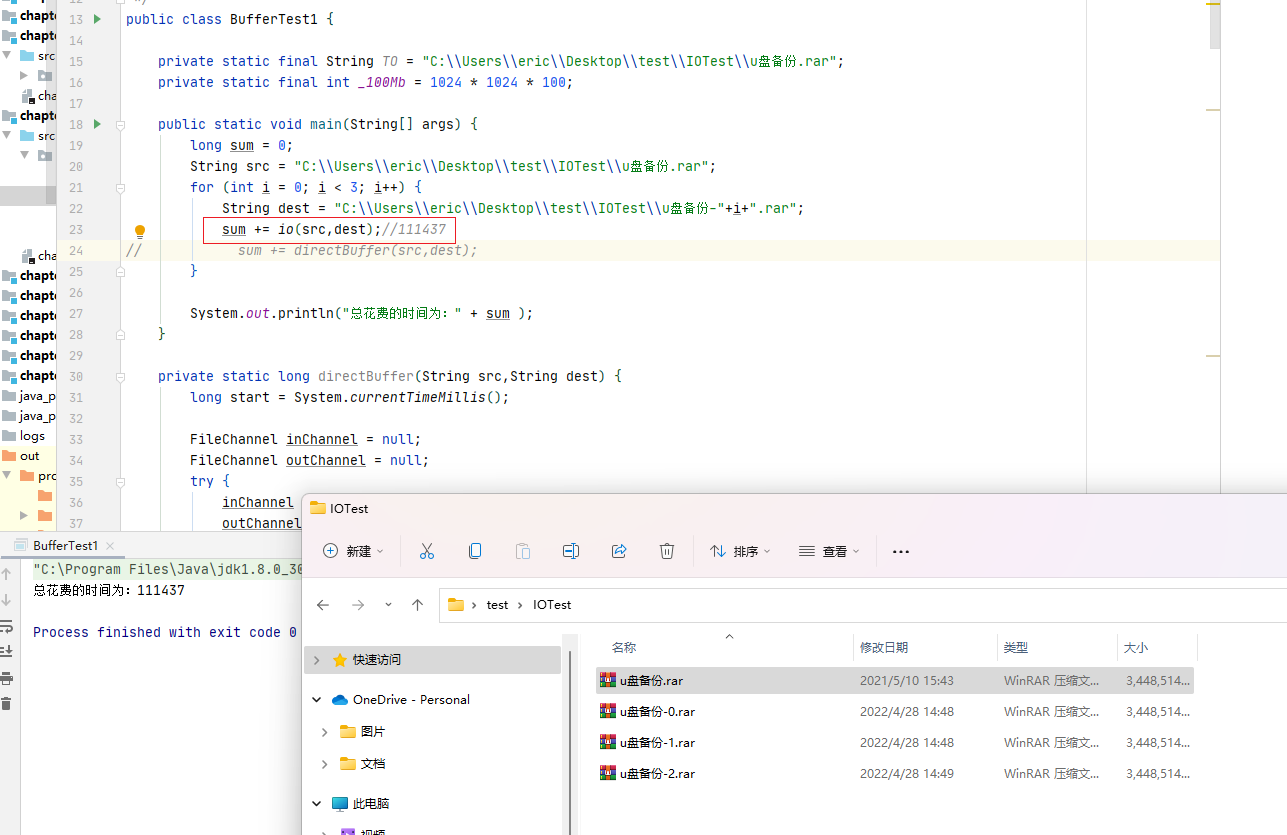
Task: Click the 'test' breadcrumb in address bar
Action: (x=497, y=605)
